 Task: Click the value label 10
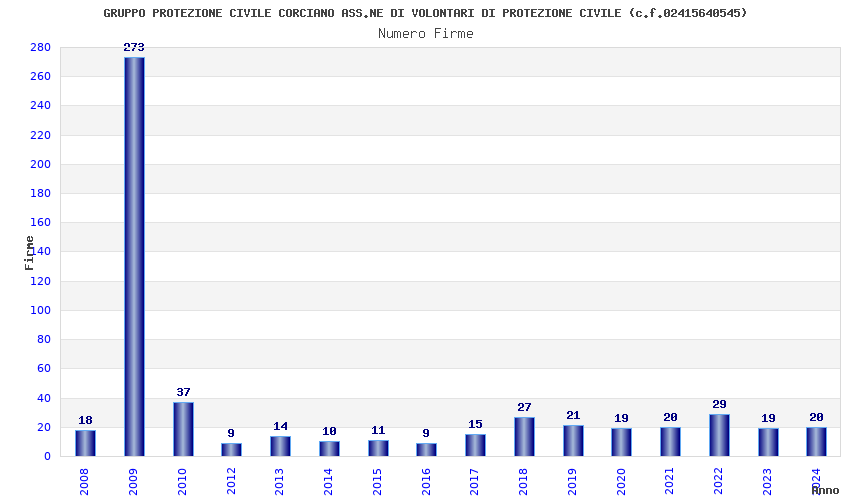click(x=329, y=432)
